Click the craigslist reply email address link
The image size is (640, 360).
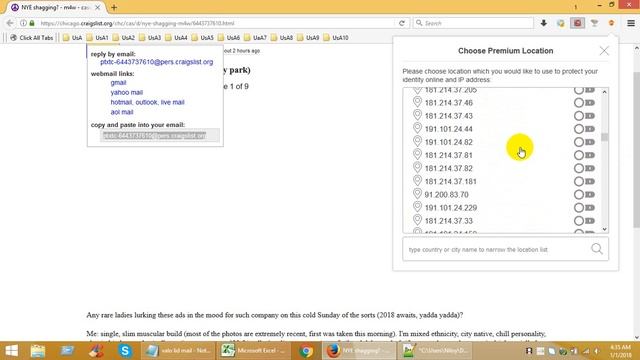(157, 62)
